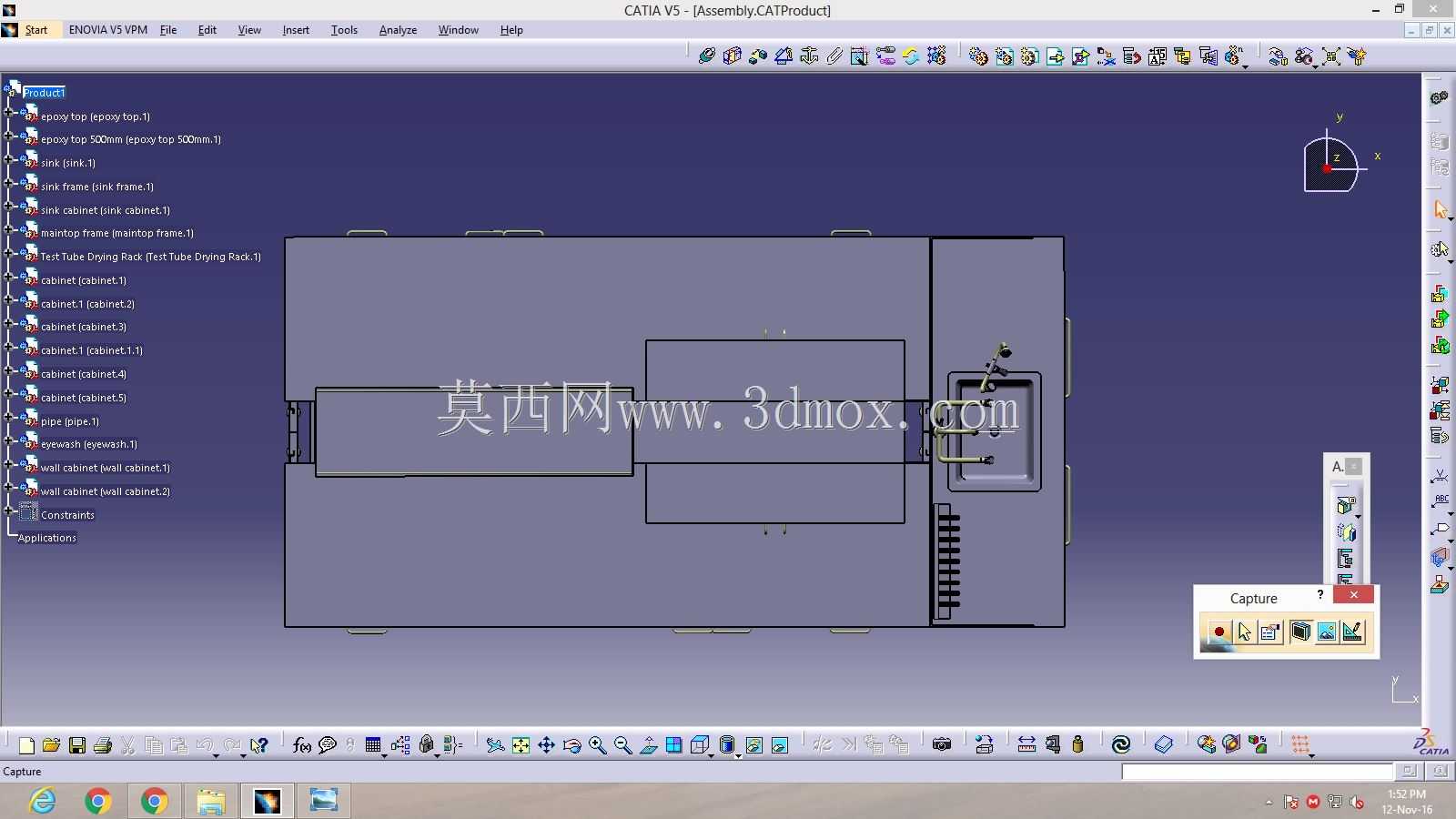The width and height of the screenshot is (1456, 819).
Task: Click the Manipulation anchor icon in top toolbar
Action: (809, 56)
